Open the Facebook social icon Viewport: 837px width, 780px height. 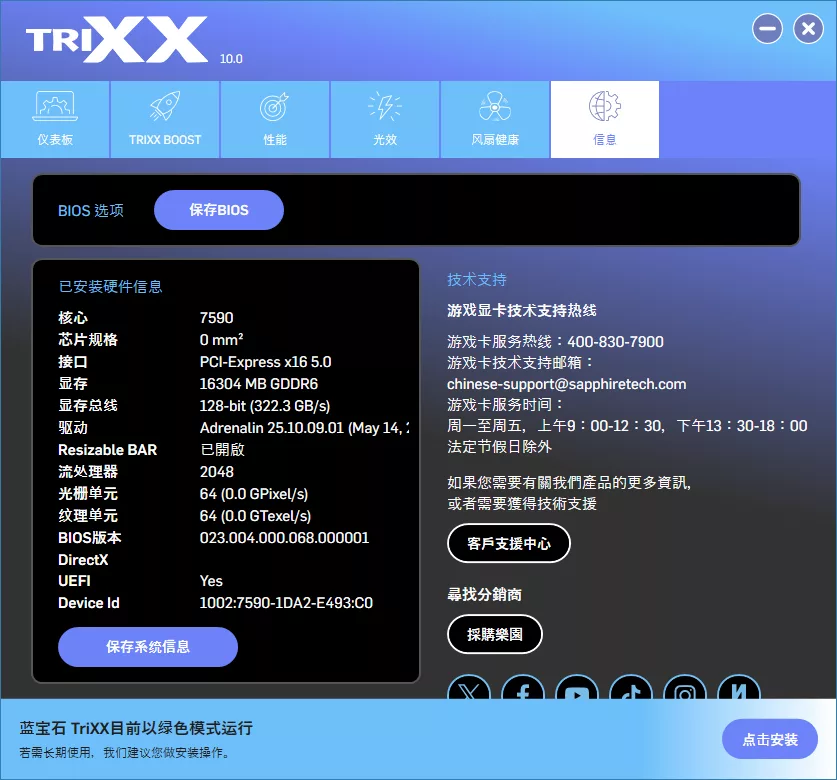[x=523, y=688]
